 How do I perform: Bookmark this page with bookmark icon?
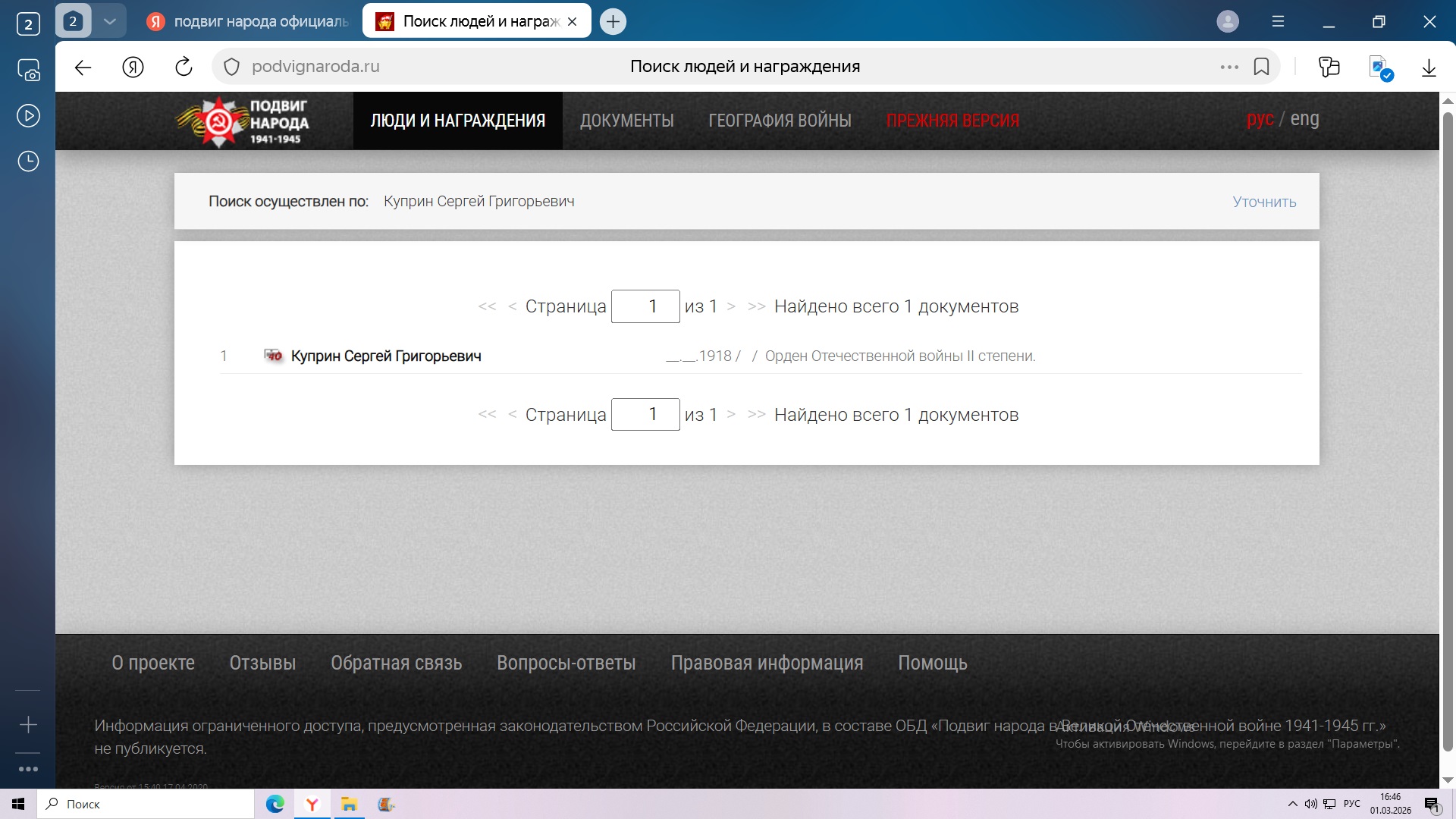tap(1261, 67)
